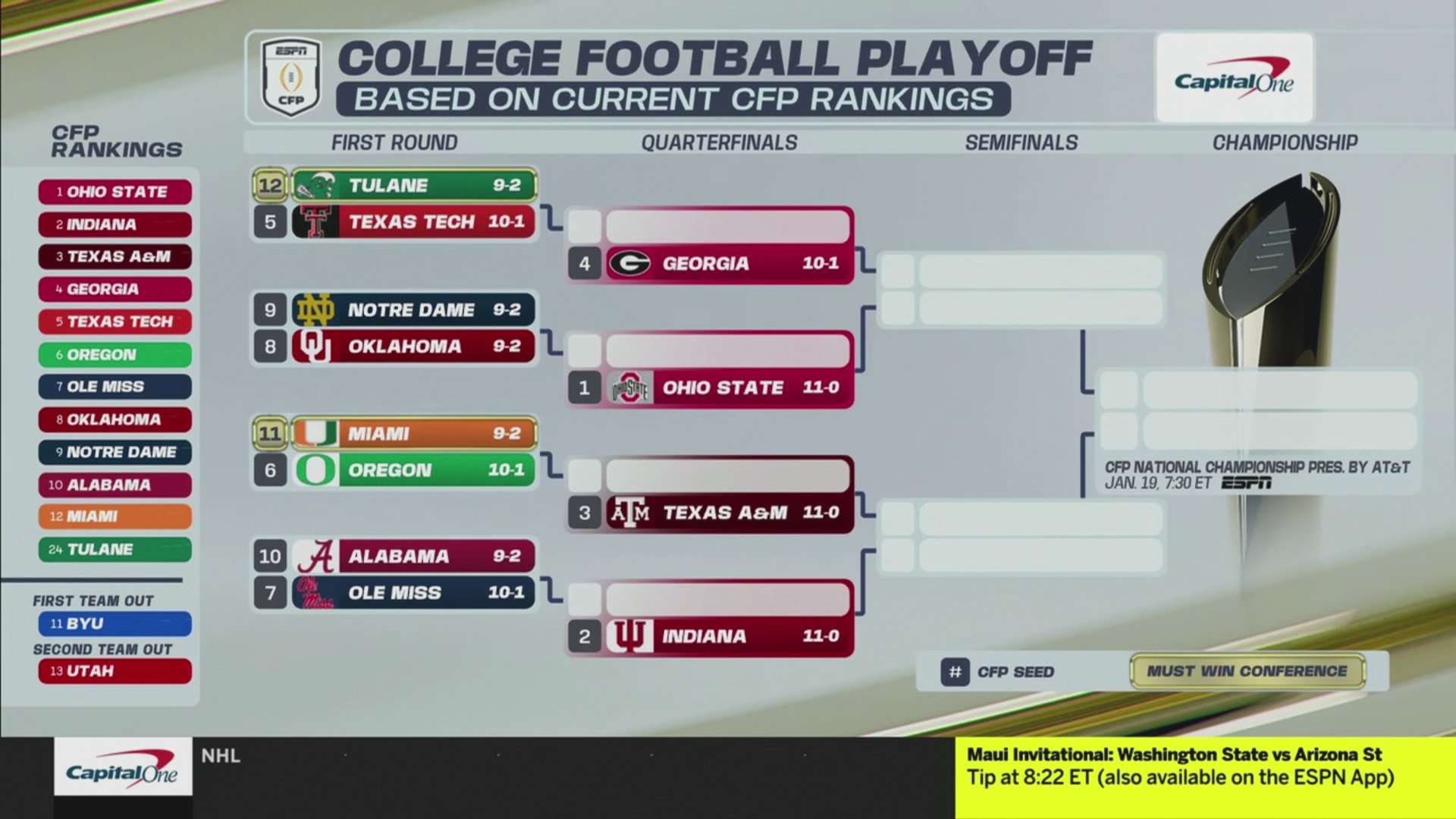Click BYU in the First Team Out list
Viewport: 1456px width, 819px height.
tap(115, 624)
